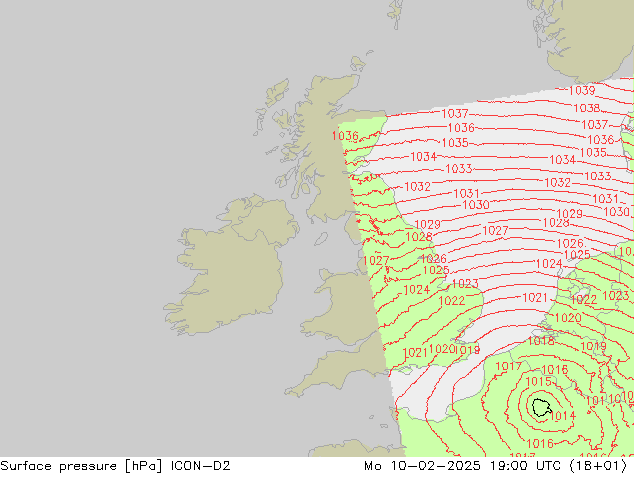Select the 1017 label over northern France
This screenshot has width=634, height=490.
tap(509, 366)
